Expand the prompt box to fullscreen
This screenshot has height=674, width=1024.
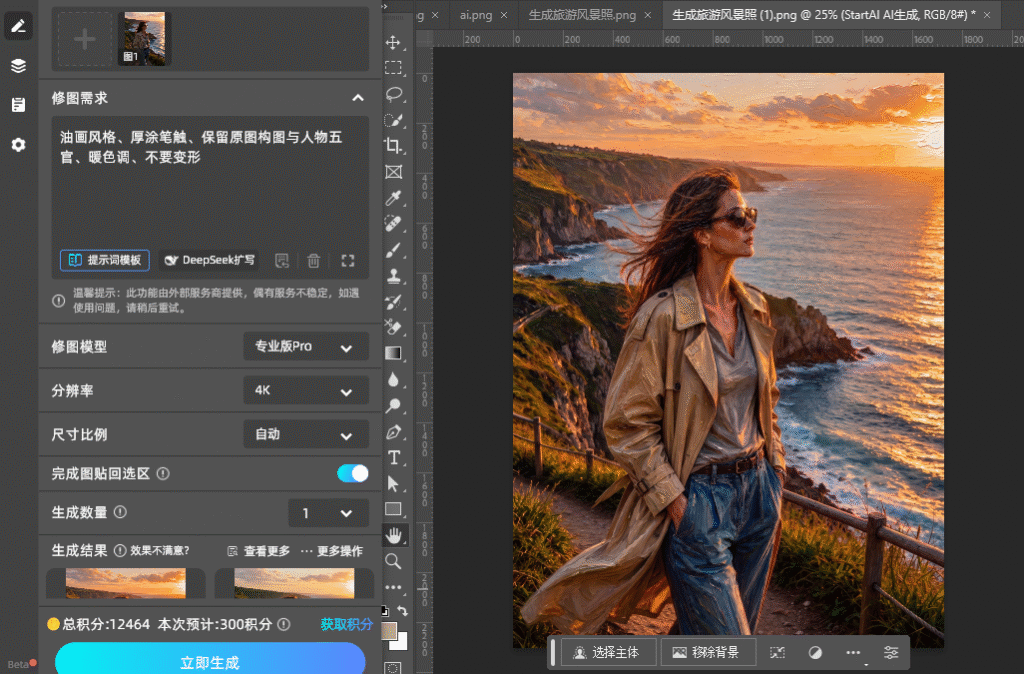click(x=348, y=261)
